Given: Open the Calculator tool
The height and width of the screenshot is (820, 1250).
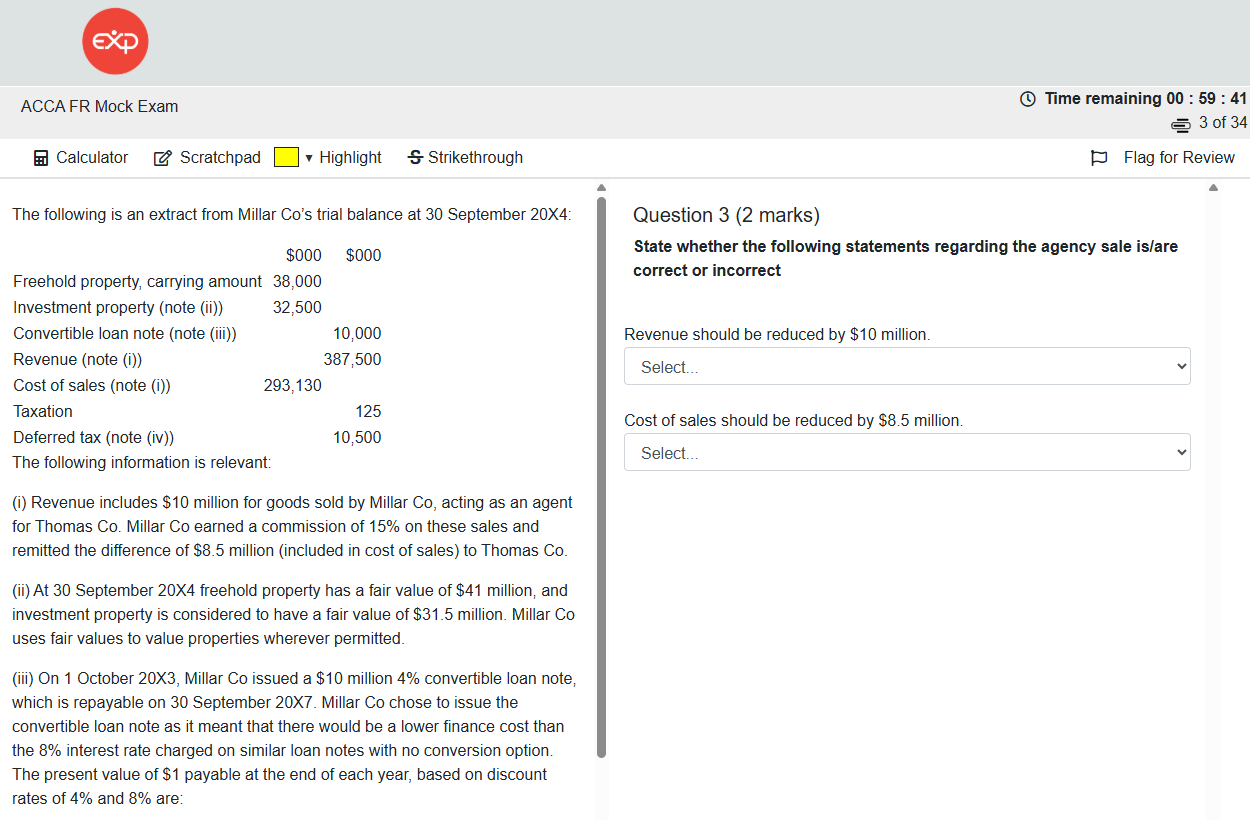Looking at the screenshot, I should coord(81,157).
